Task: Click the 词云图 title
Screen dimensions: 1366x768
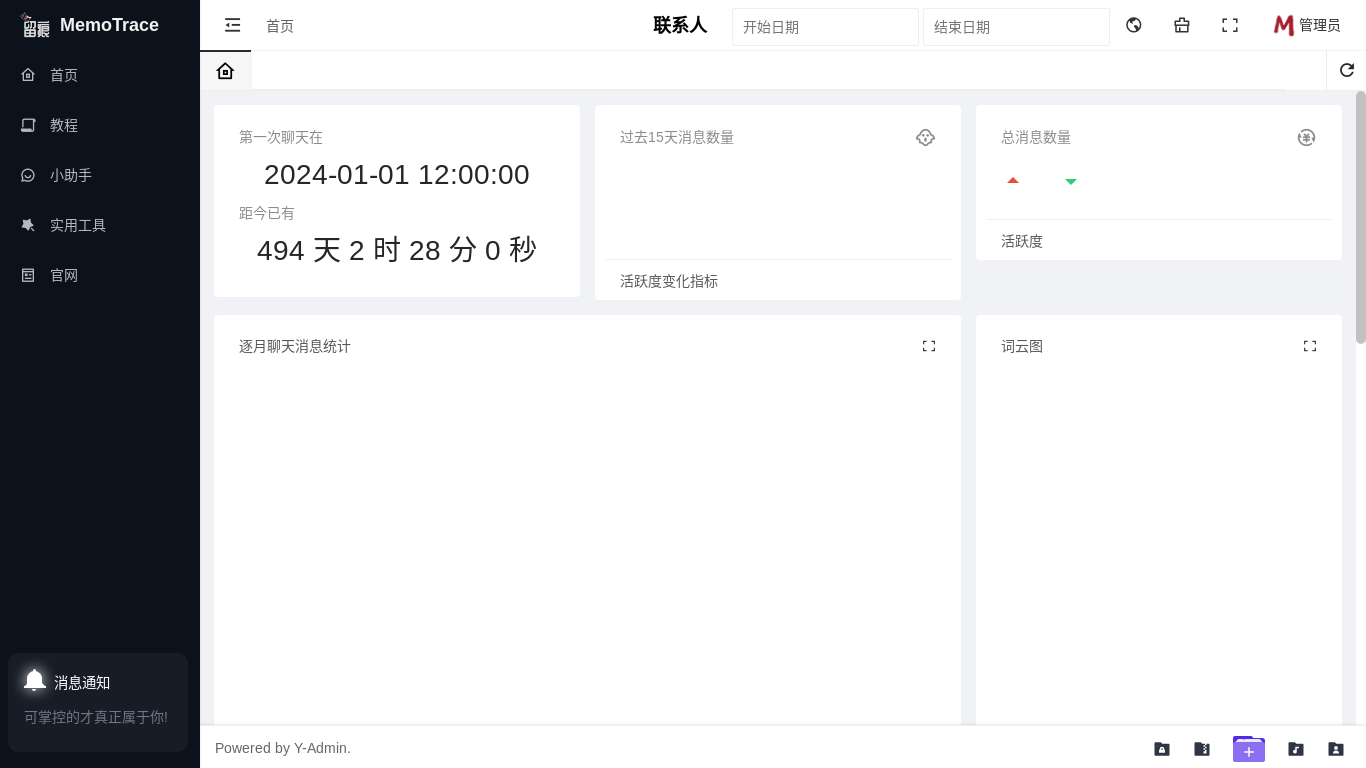Action: 1022,346
